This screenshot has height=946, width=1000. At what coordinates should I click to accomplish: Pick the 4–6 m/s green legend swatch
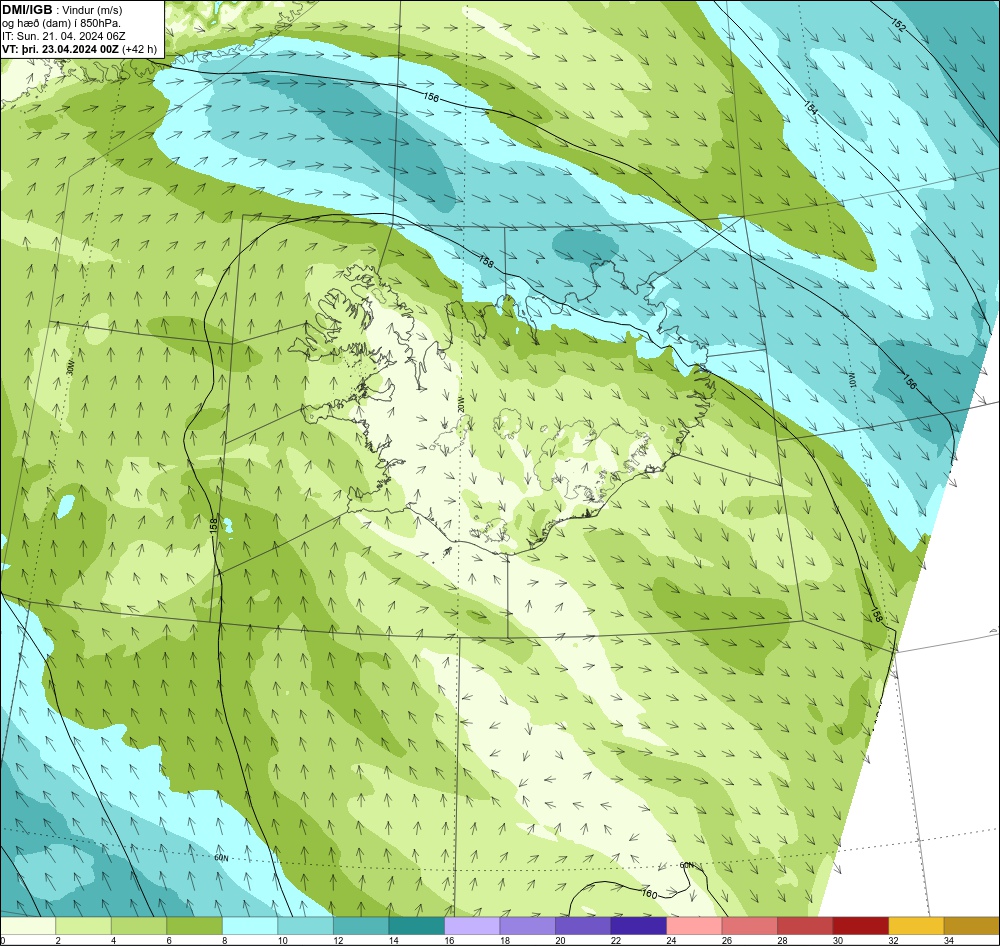[139, 926]
